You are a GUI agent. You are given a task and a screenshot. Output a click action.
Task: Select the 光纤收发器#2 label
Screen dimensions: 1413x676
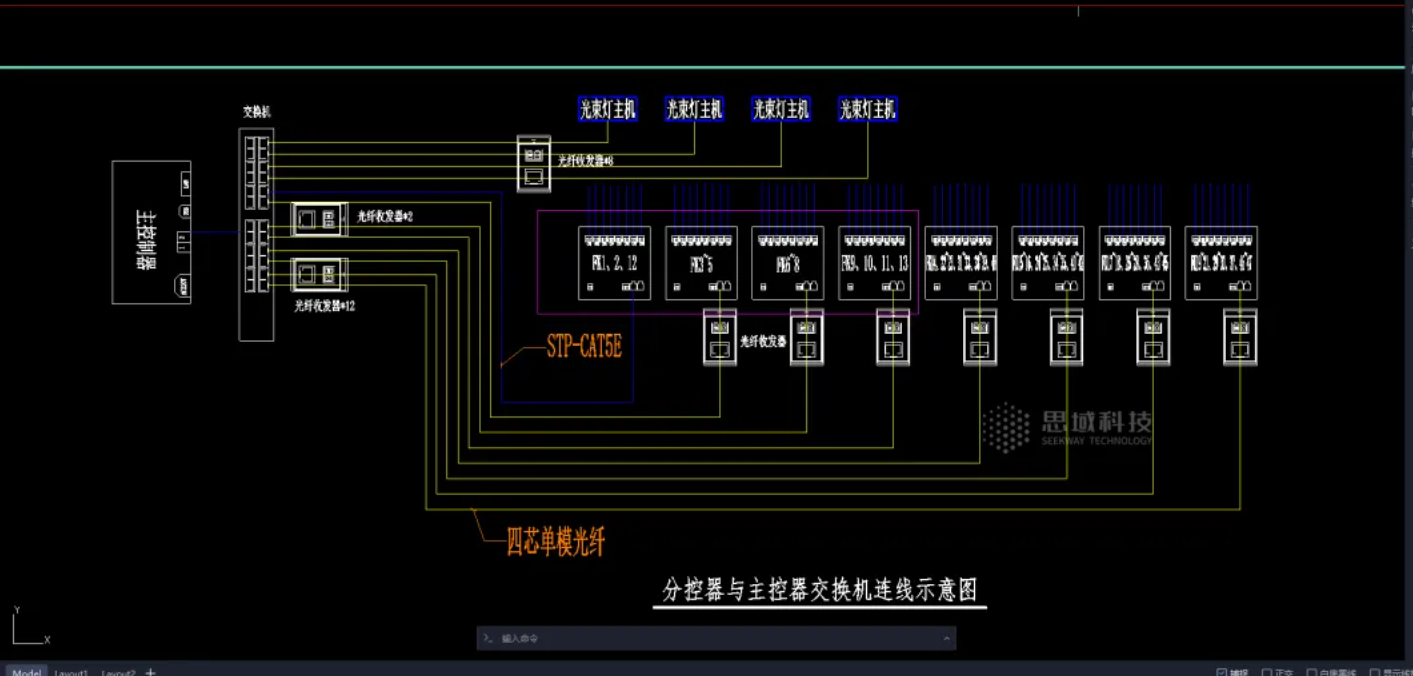pyautogui.click(x=385, y=216)
